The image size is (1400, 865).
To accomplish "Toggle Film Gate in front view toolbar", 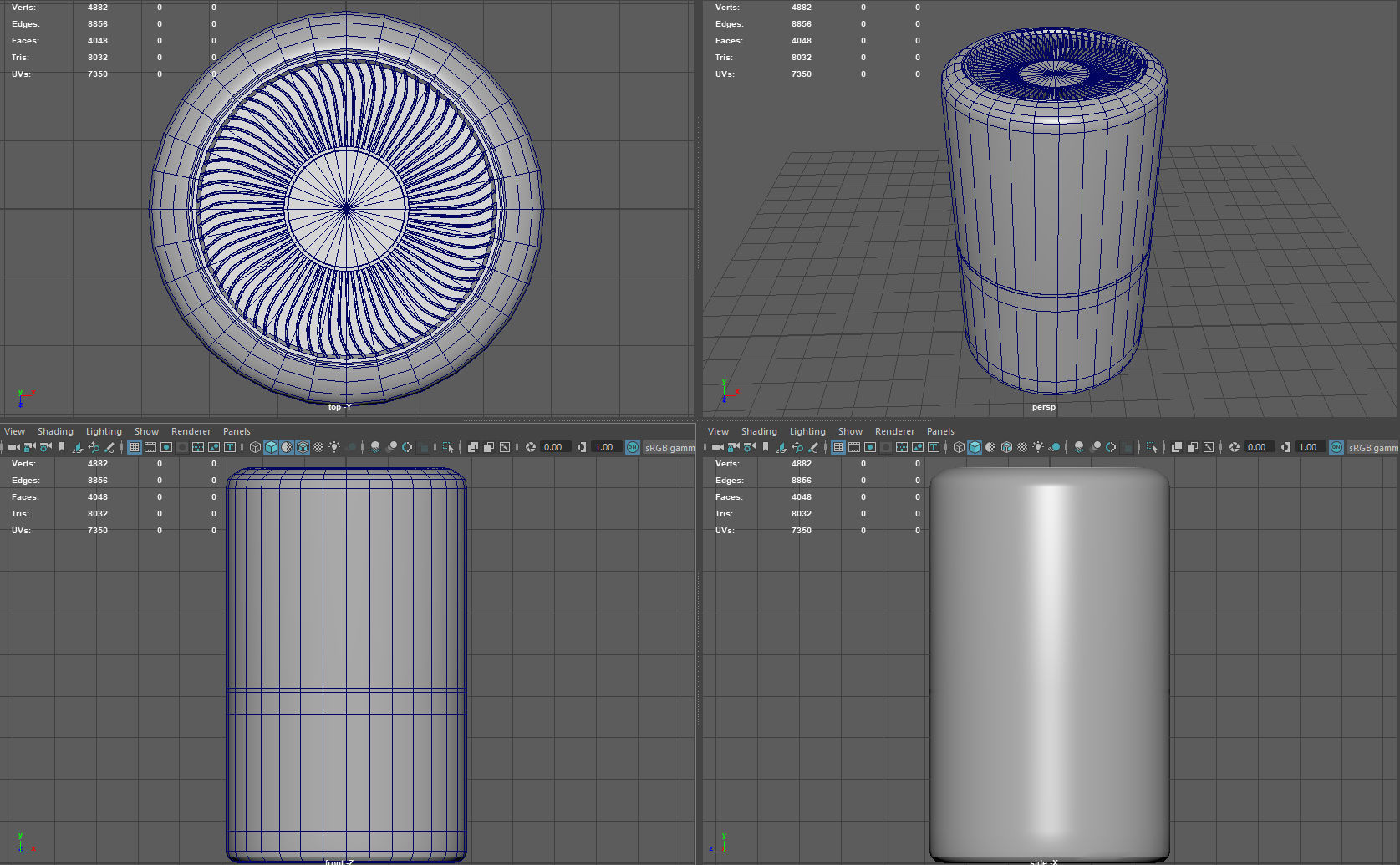I will (150, 447).
